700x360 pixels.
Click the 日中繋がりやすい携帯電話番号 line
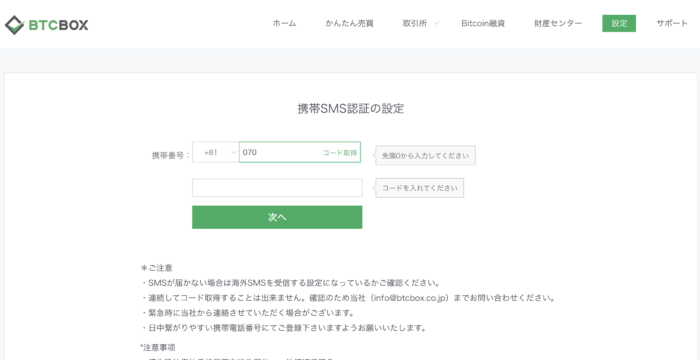tap(284, 328)
